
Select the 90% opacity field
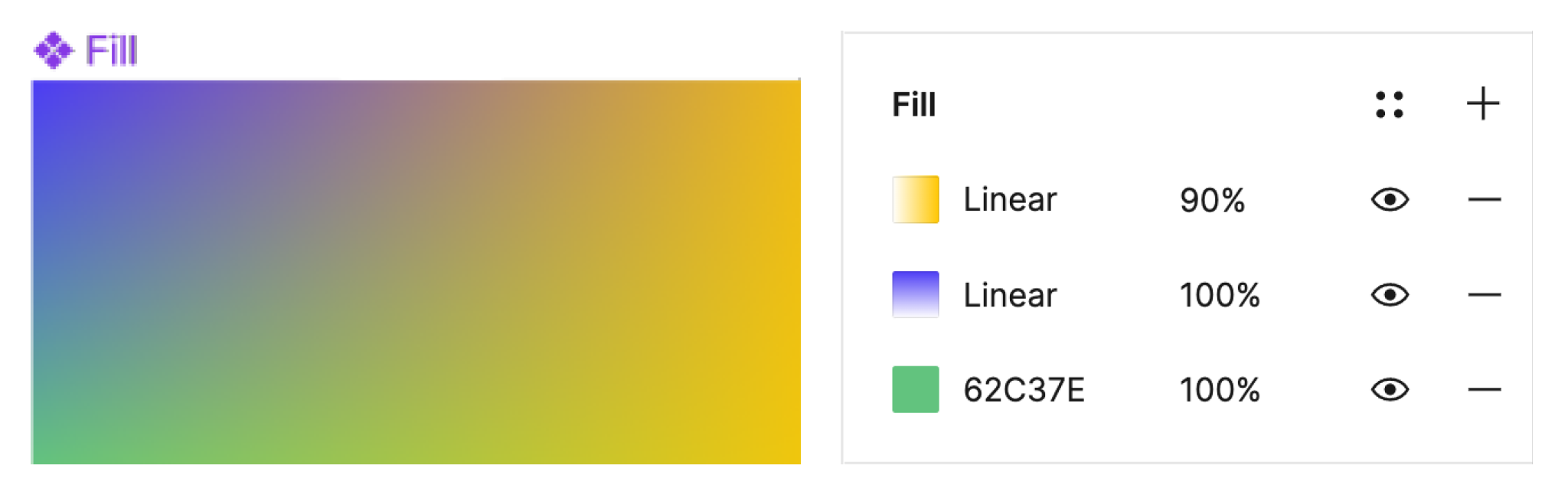pyautogui.click(x=1212, y=201)
